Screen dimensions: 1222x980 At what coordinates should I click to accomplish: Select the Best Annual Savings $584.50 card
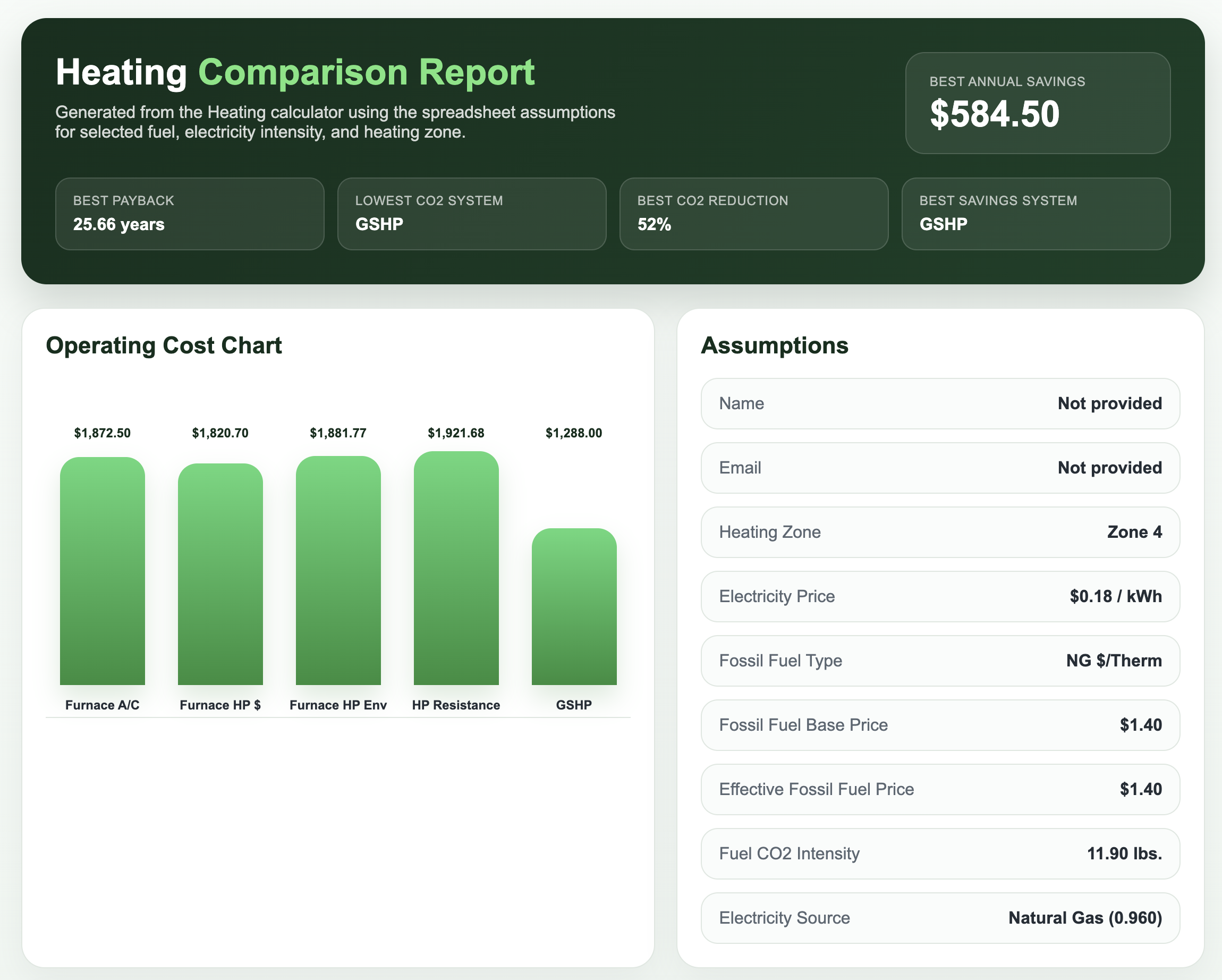pos(1037,103)
